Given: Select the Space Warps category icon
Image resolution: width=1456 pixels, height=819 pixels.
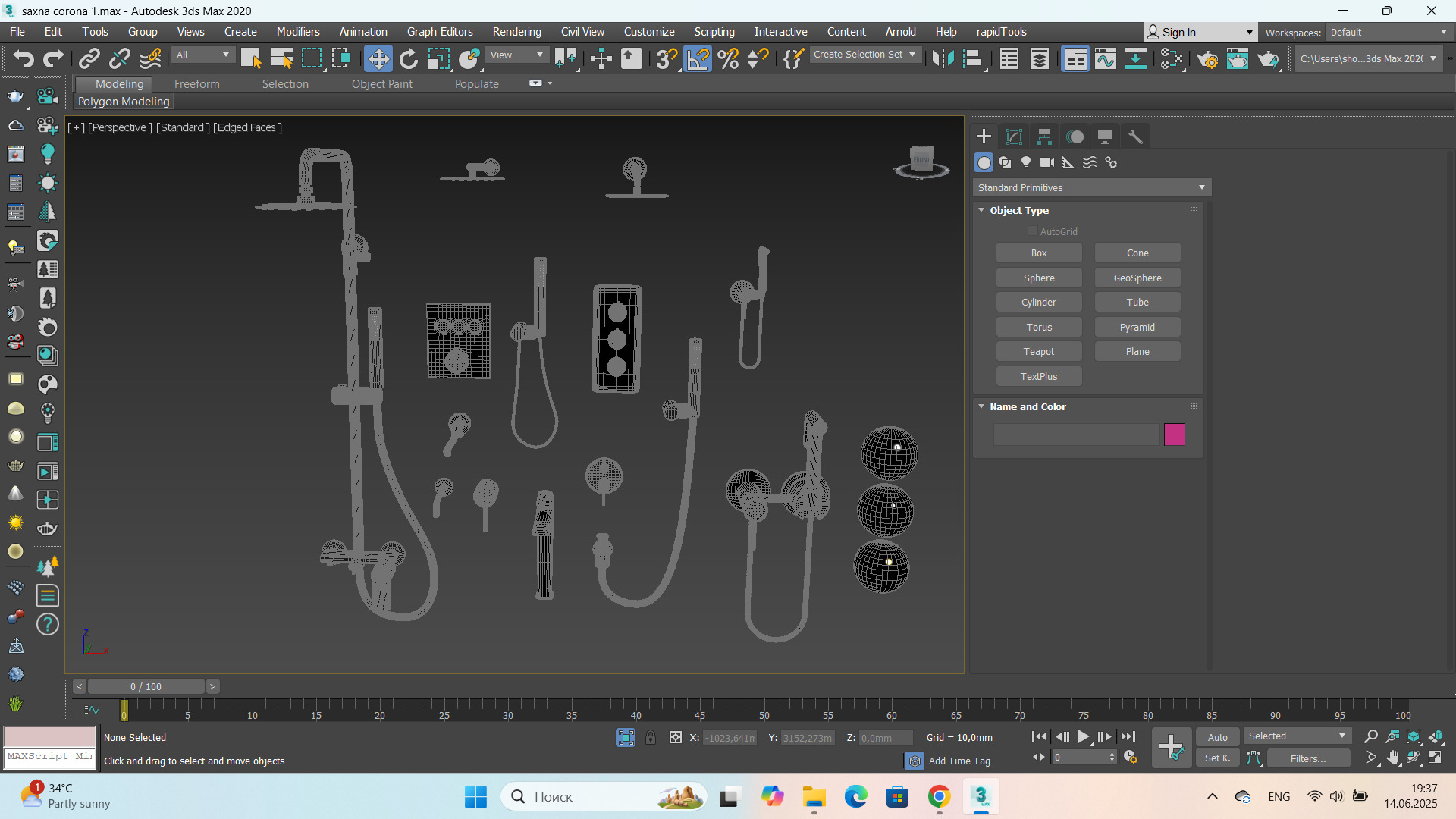Looking at the screenshot, I should 1090,162.
